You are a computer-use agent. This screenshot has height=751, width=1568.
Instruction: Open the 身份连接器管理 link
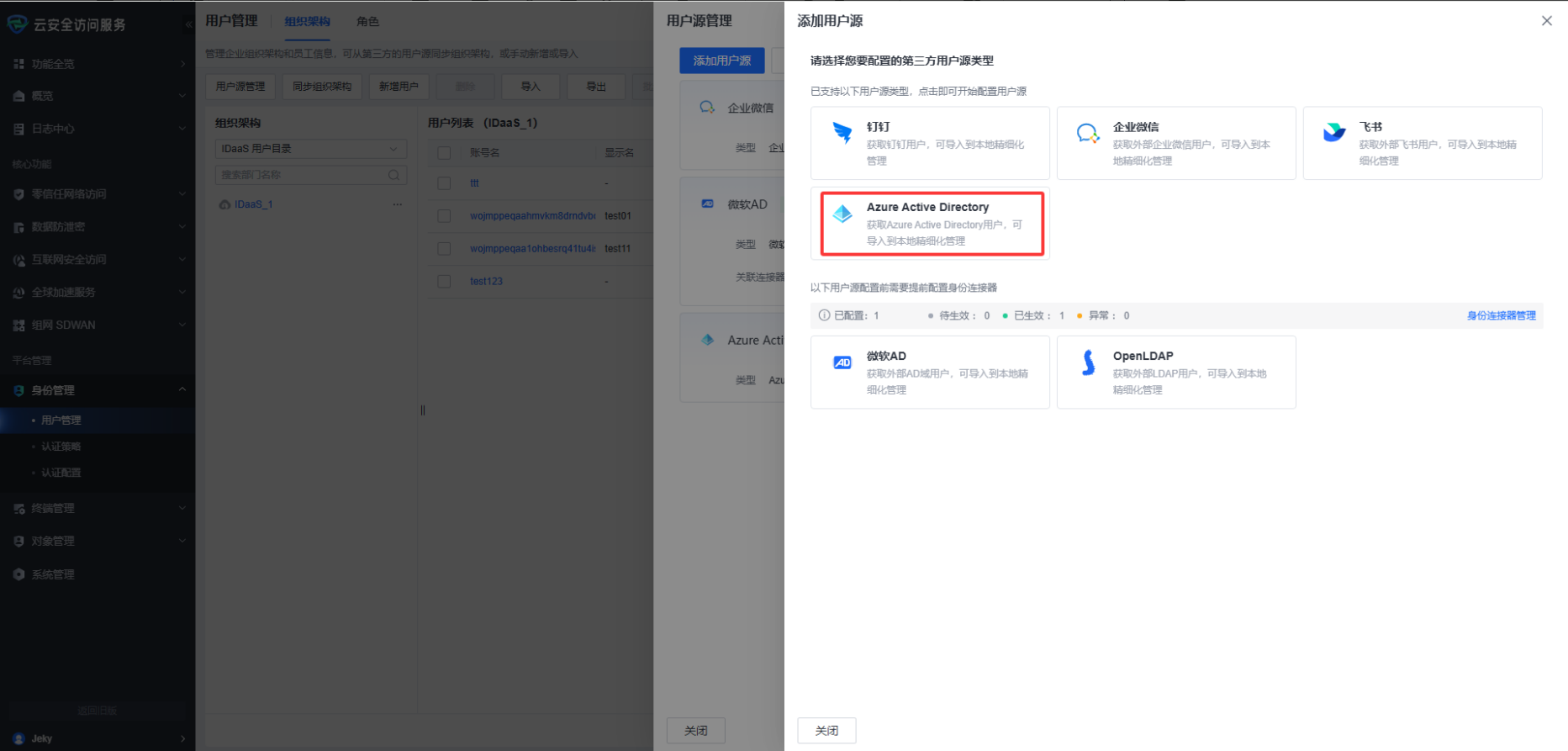point(1501,315)
